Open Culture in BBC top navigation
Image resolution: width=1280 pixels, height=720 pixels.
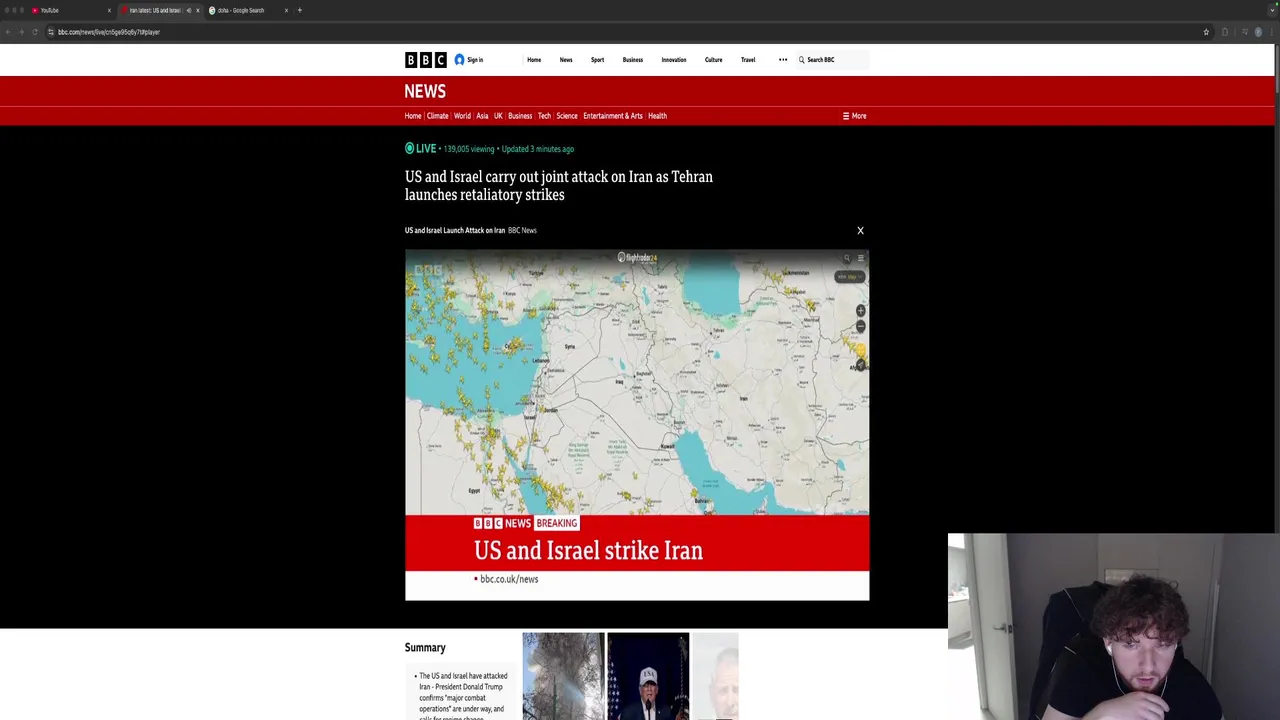[x=713, y=60]
